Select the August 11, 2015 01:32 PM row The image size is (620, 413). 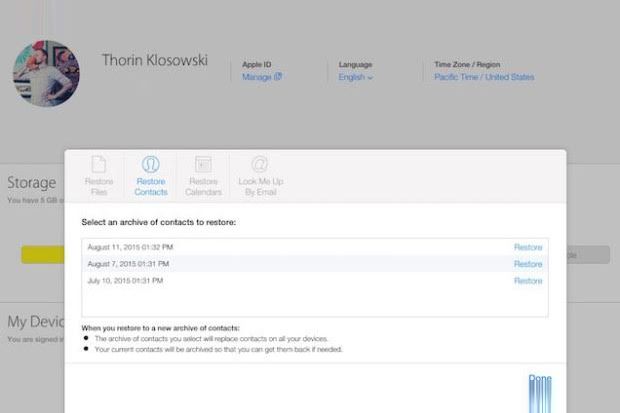point(315,247)
